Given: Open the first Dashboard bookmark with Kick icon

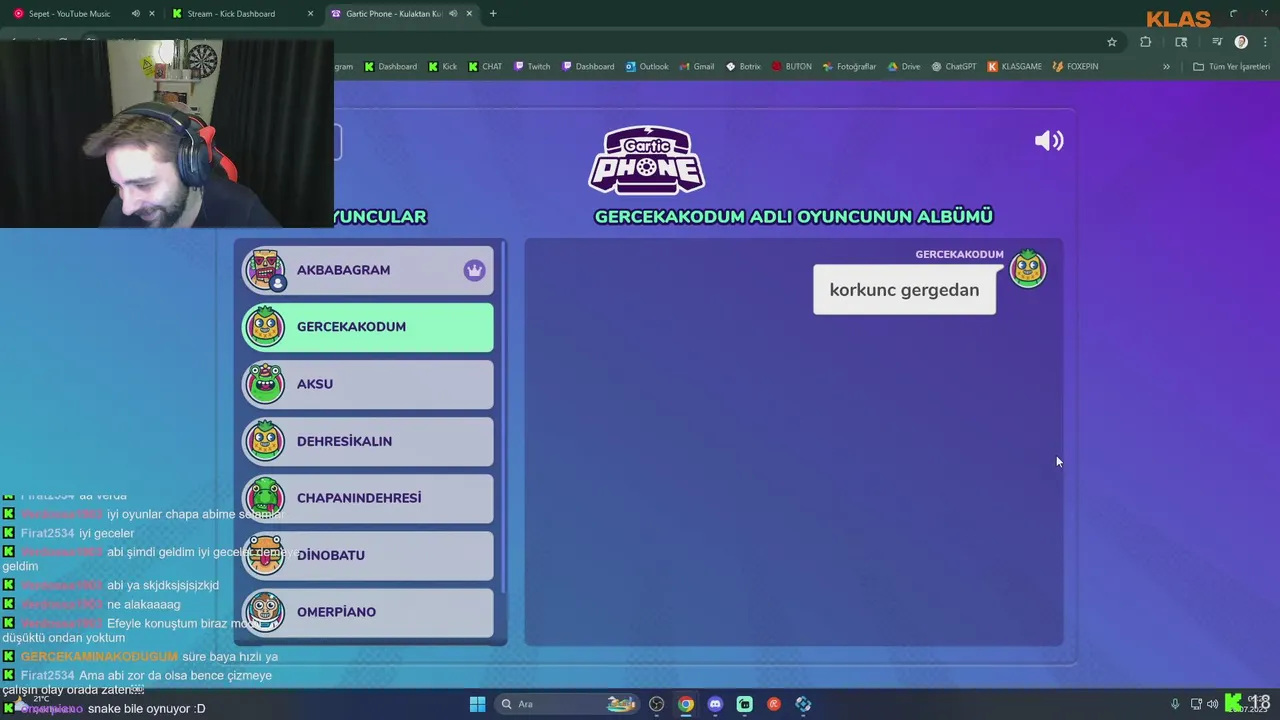Looking at the screenshot, I should (x=390, y=67).
